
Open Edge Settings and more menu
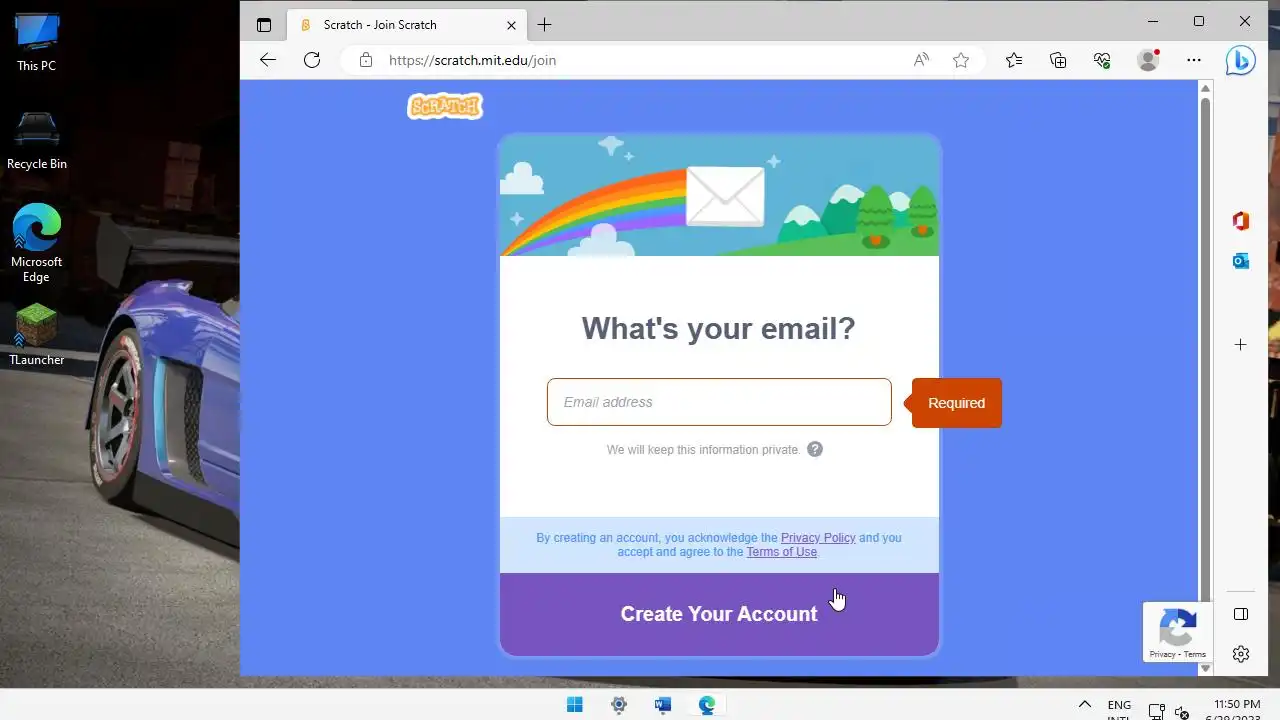[1194, 60]
